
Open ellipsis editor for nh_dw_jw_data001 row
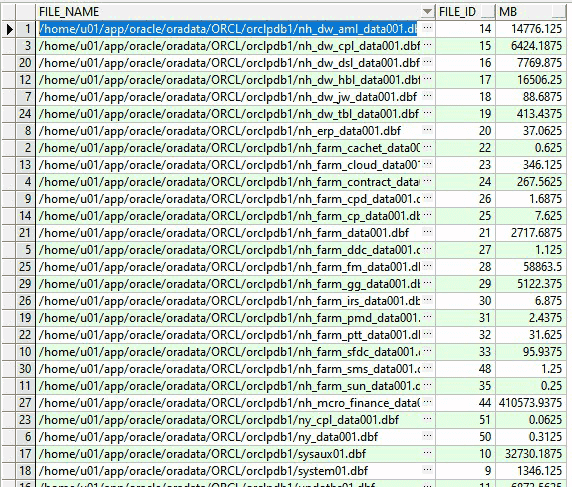tap(428, 97)
